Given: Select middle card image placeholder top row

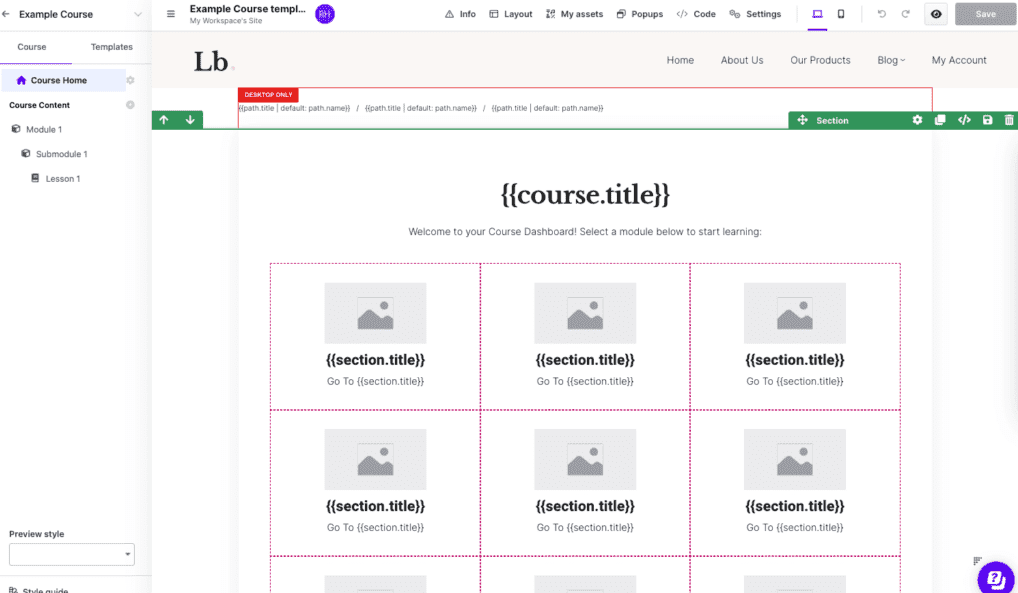Looking at the screenshot, I should [585, 313].
